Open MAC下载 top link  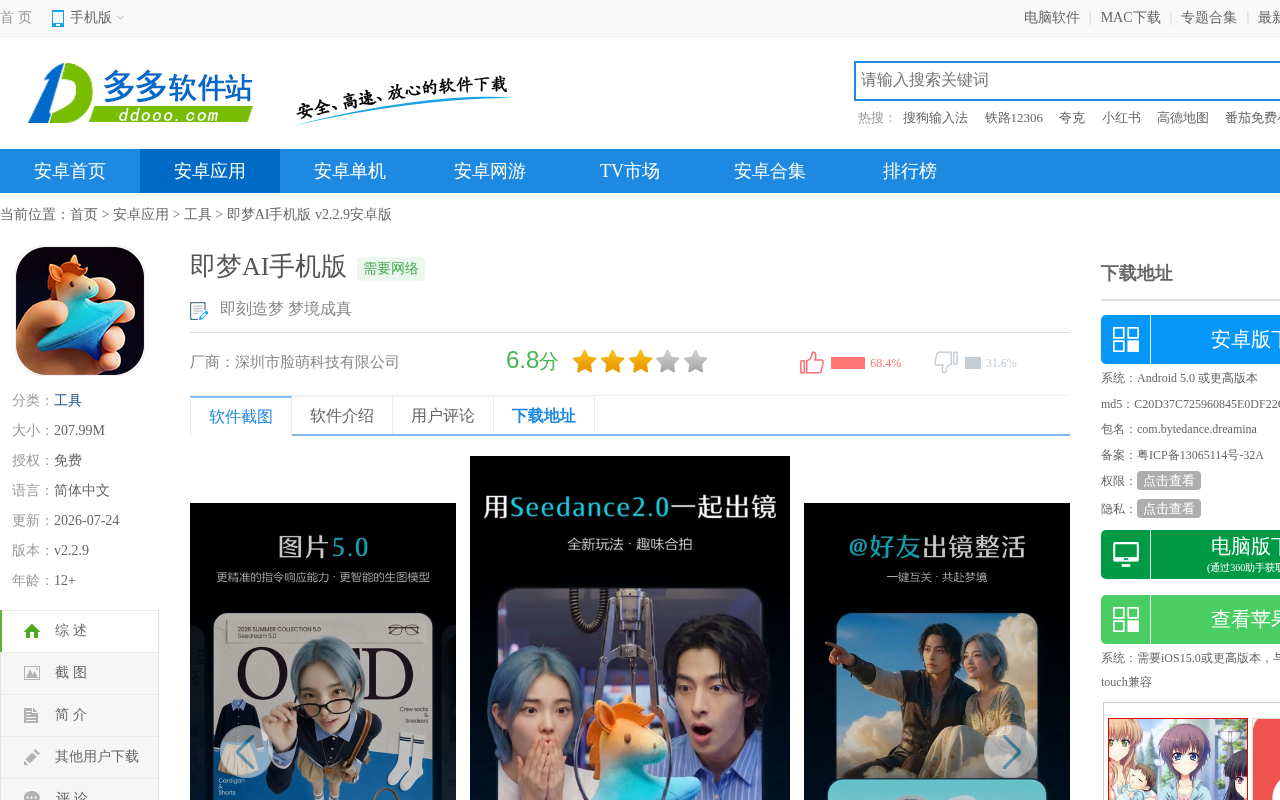pos(1131,18)
